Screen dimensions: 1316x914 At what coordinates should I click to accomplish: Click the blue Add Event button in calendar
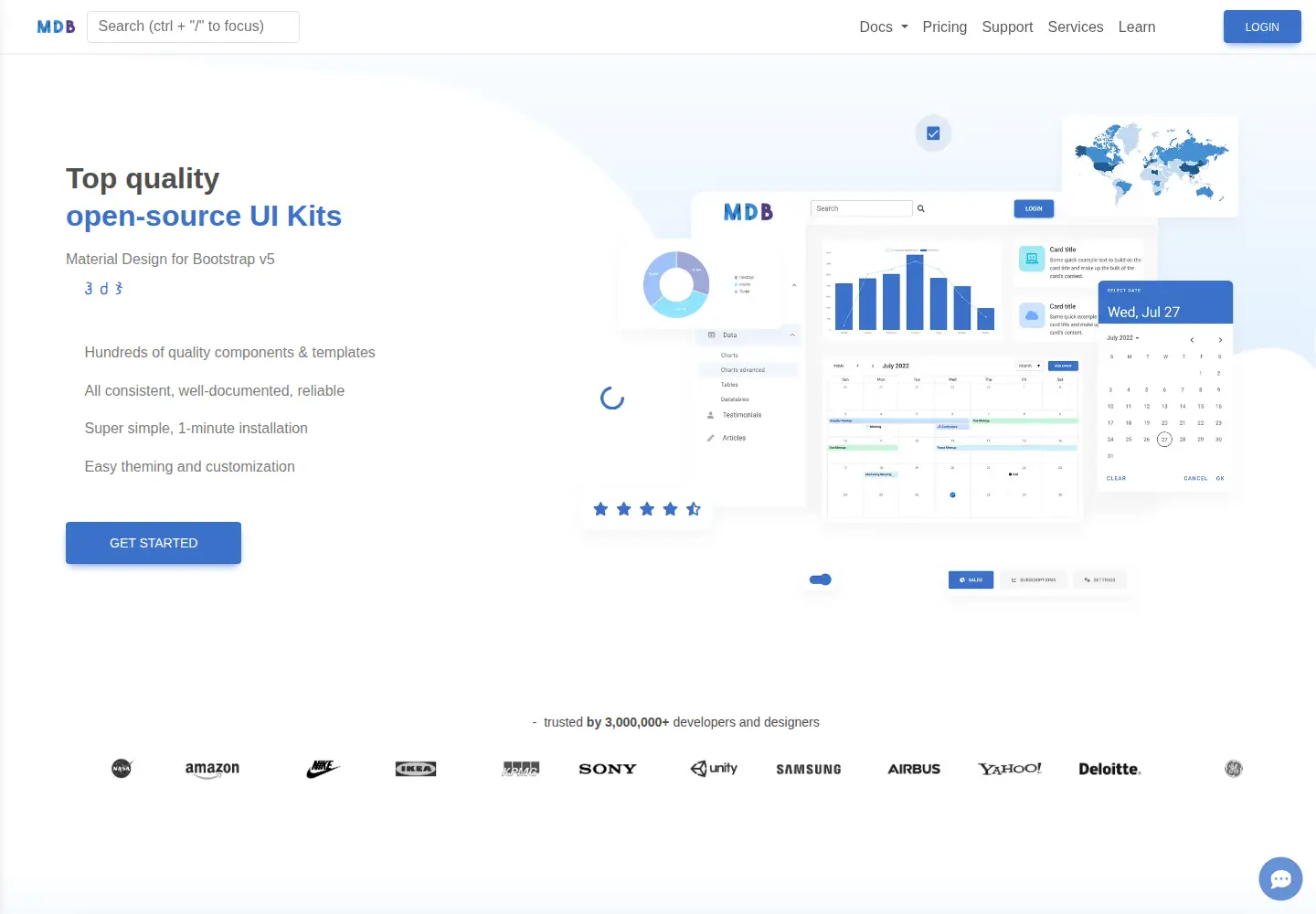[x=1063, y=366]
